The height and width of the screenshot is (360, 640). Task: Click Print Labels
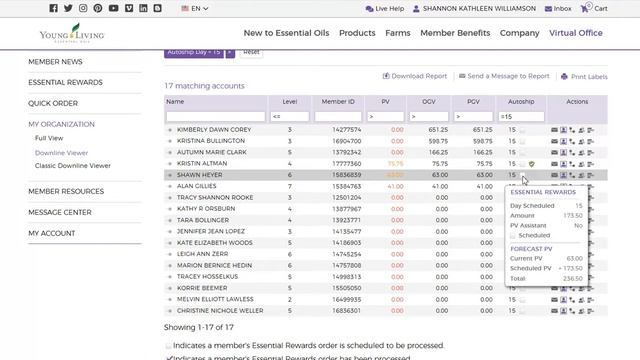(584, 76)
